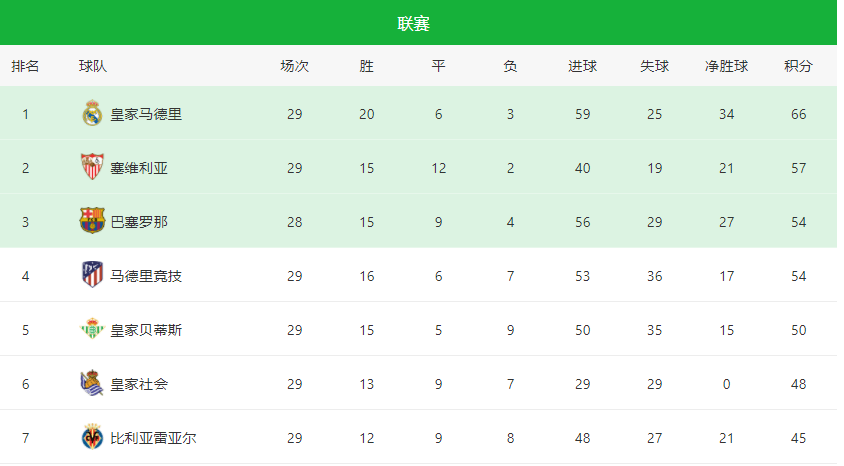Click the Real Madrid club crest
The height and width of the screenshot is (466, 844).
coord(92,114)
